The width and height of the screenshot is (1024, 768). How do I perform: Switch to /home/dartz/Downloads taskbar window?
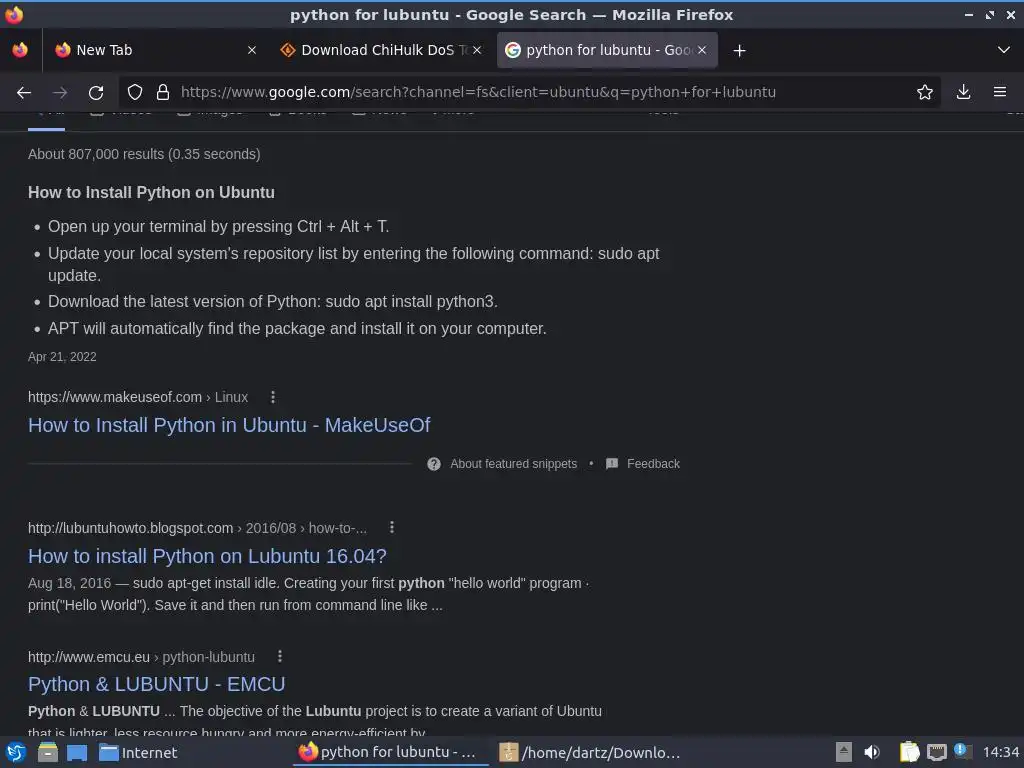[x=591, y=752]
